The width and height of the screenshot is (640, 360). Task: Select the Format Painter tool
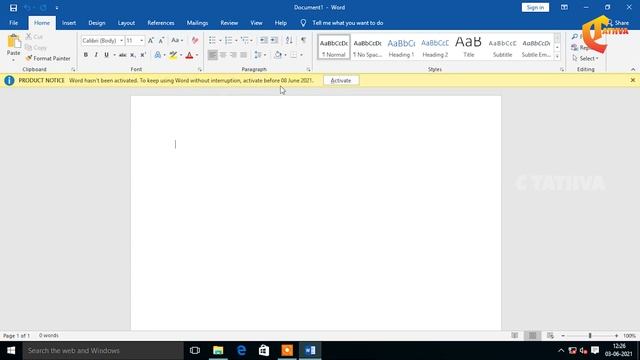click(48, 58)
